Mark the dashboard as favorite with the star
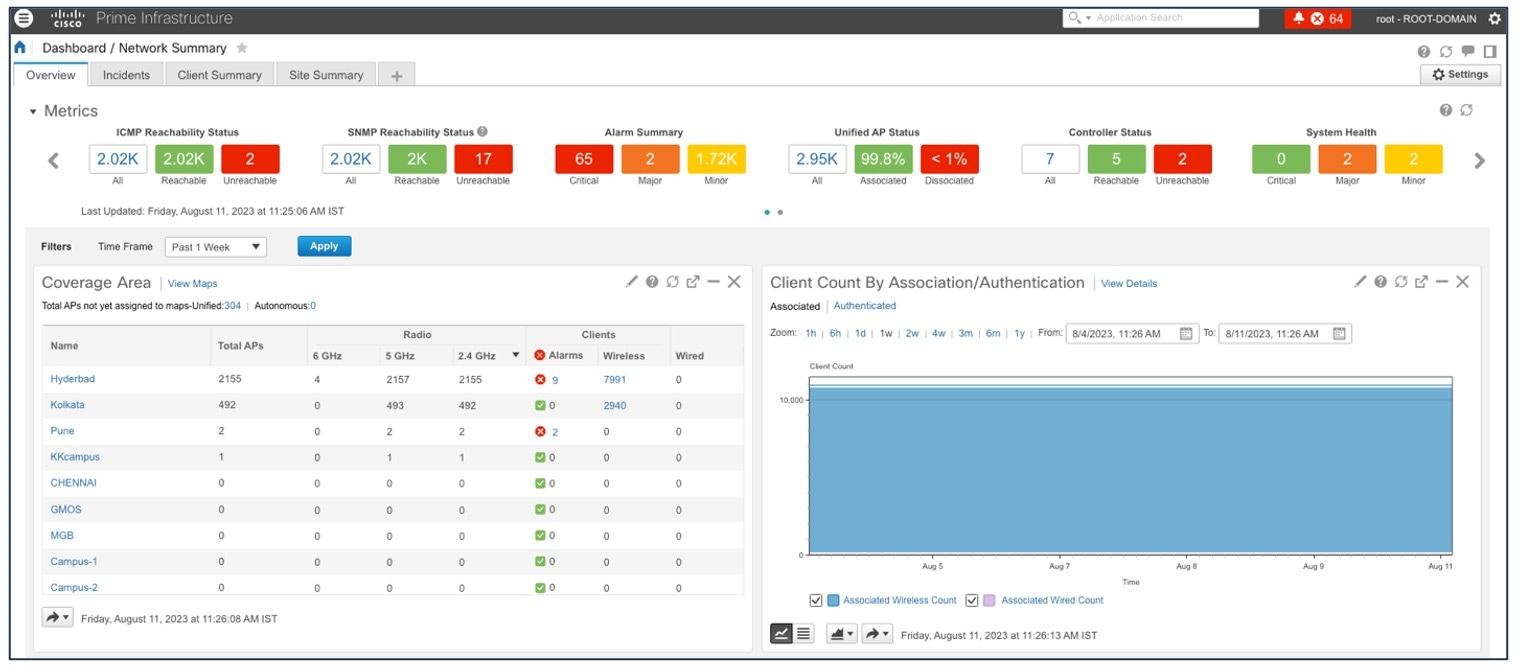1518x668 pixels. (242, 48)
